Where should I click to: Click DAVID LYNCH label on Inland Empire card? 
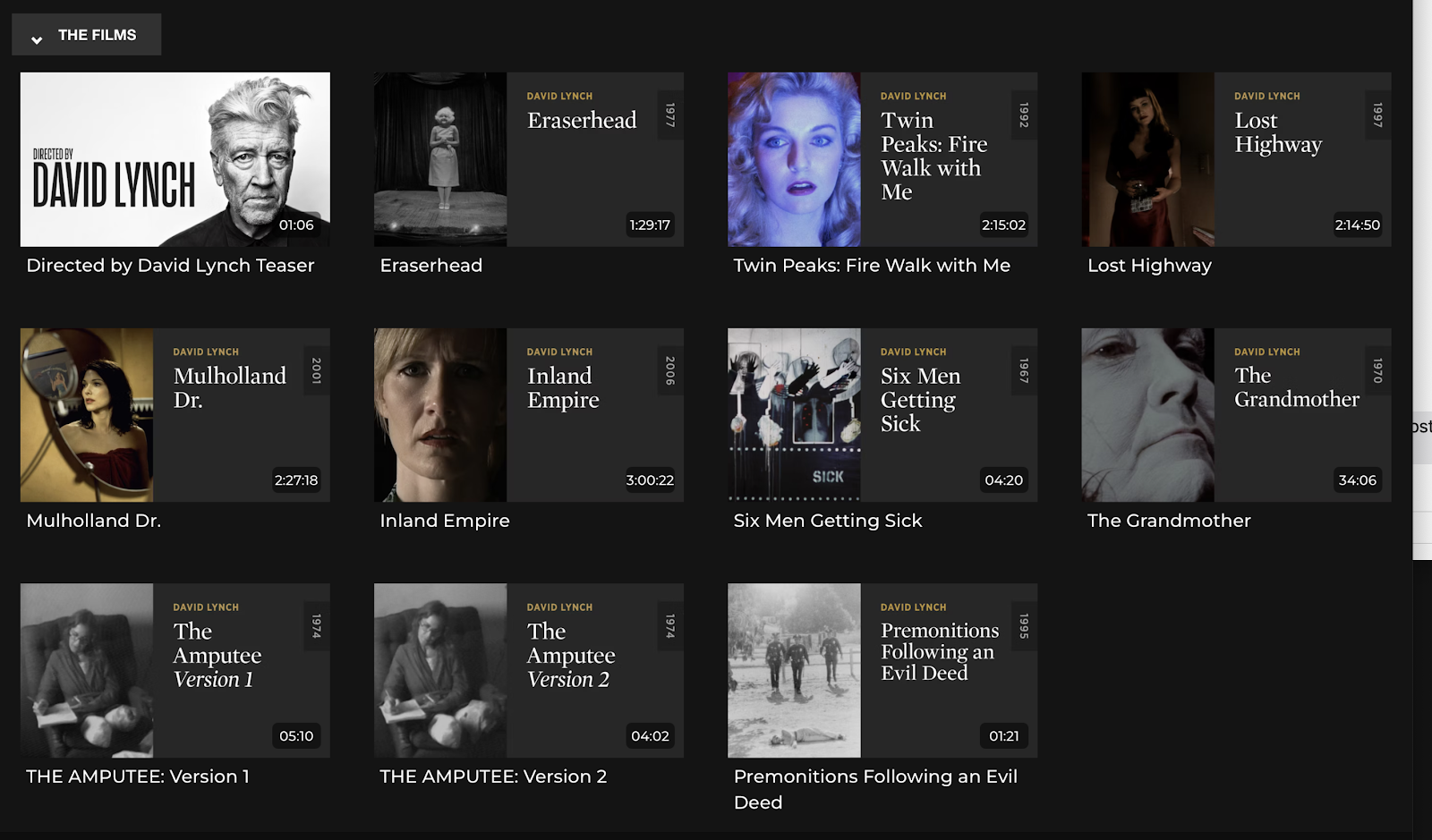pos(559,352)
